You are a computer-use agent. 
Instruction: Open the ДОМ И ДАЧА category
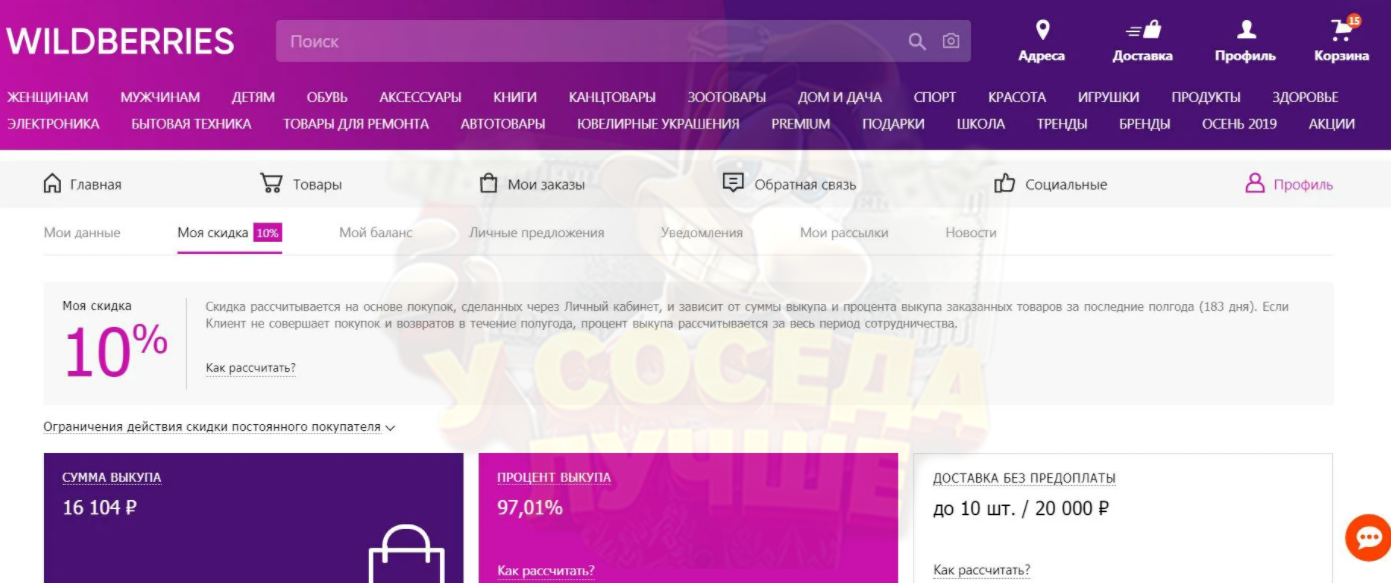coord(840,97)
